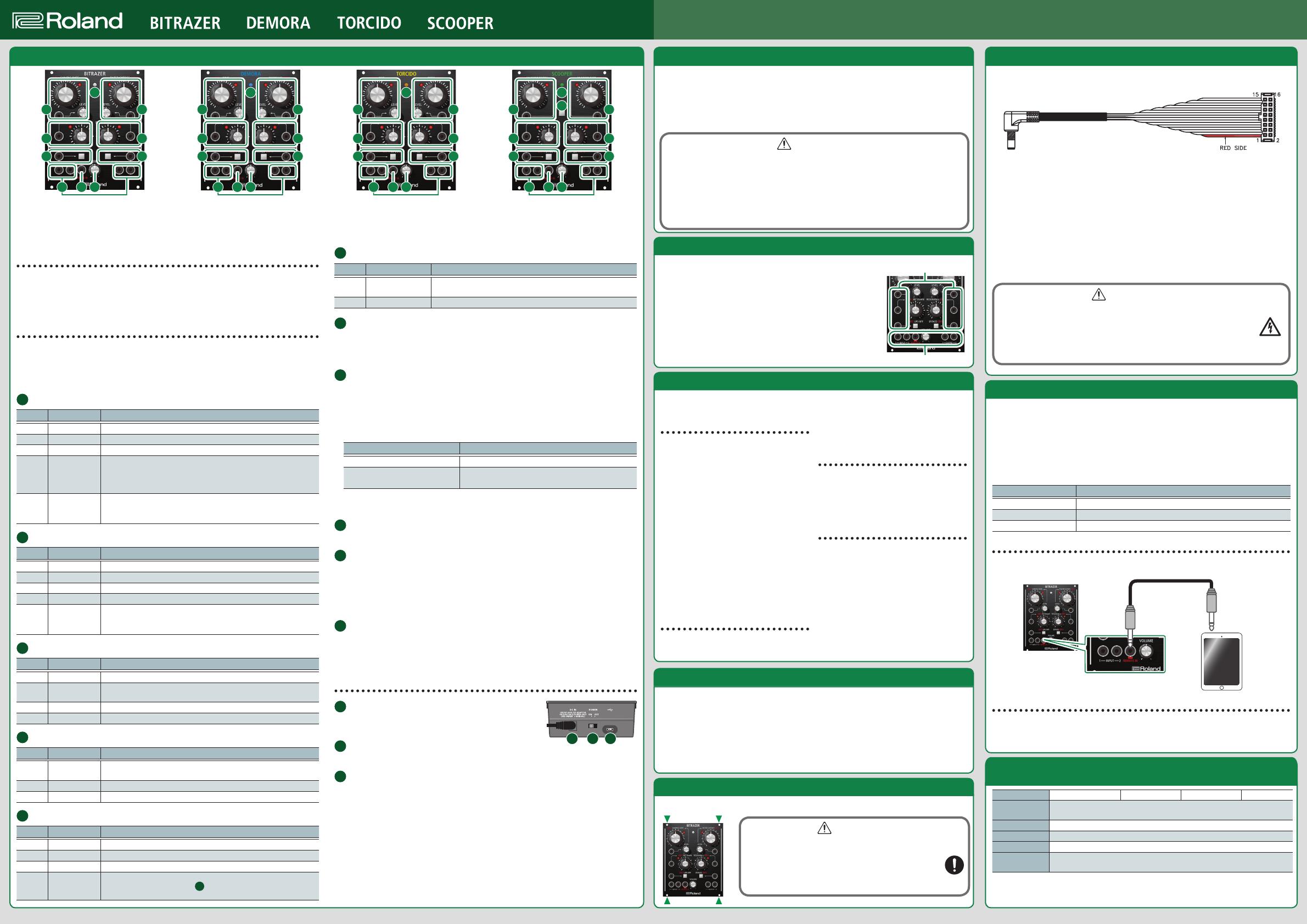Click the orange LED on the TORCIDO panel
This screenshot has width=1307, height=924.
click(x=406, y=85)
